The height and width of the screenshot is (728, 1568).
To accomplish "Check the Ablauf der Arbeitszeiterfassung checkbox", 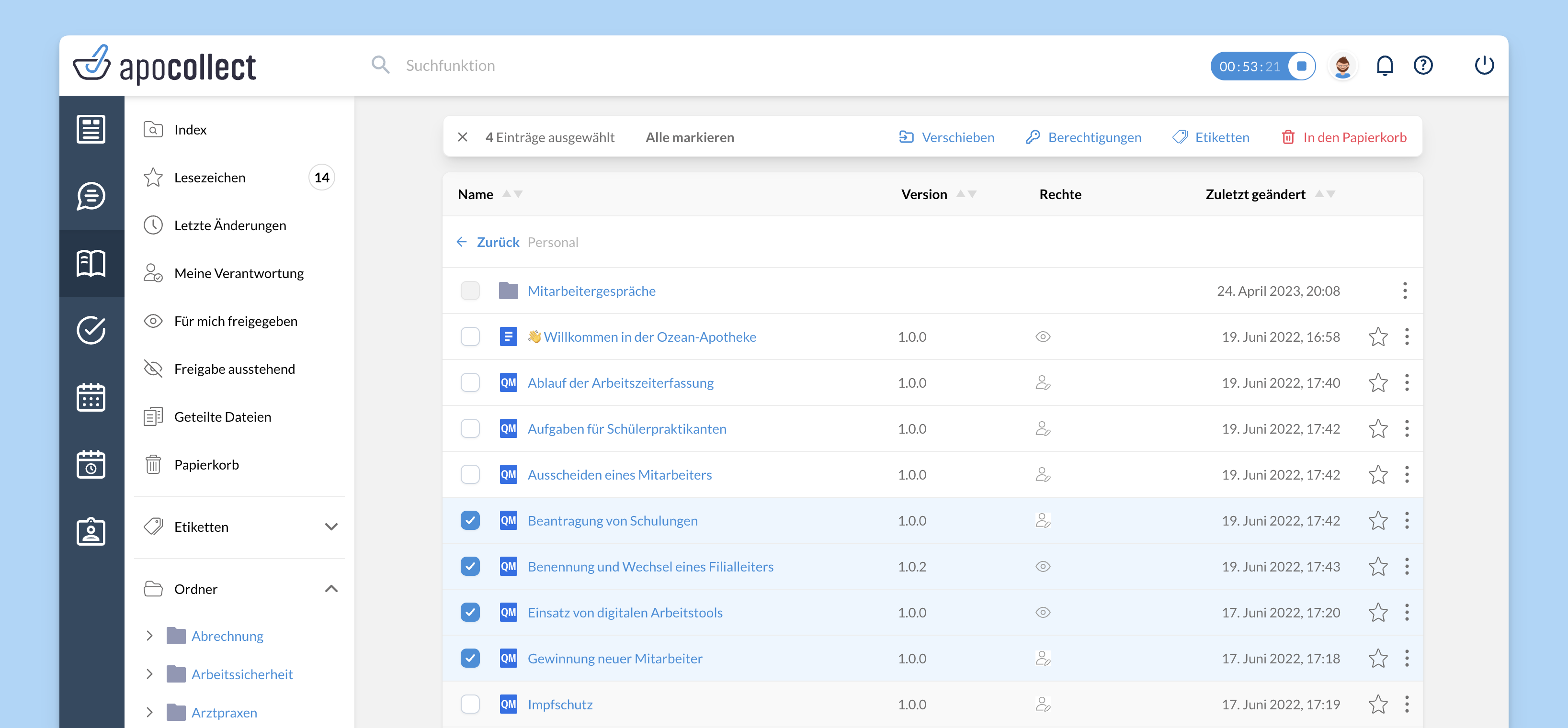I will 470,382.
